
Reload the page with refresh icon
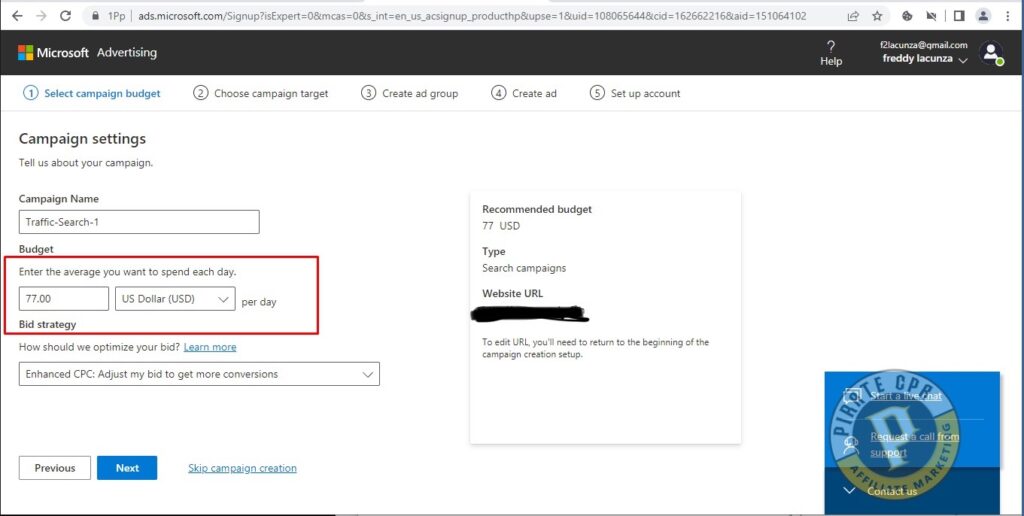pyautogui.click(x=65, y=16)
